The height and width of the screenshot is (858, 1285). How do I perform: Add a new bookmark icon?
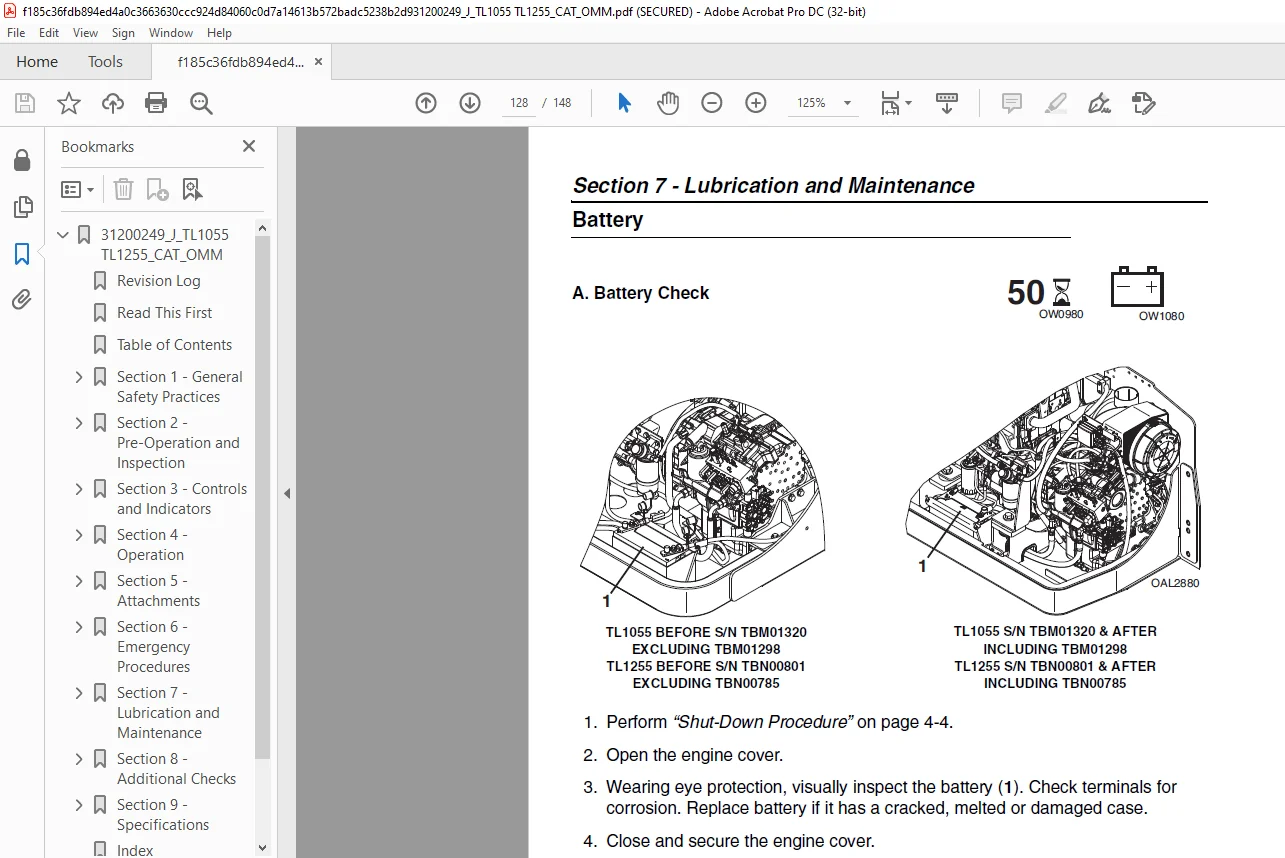coord(157,189)
